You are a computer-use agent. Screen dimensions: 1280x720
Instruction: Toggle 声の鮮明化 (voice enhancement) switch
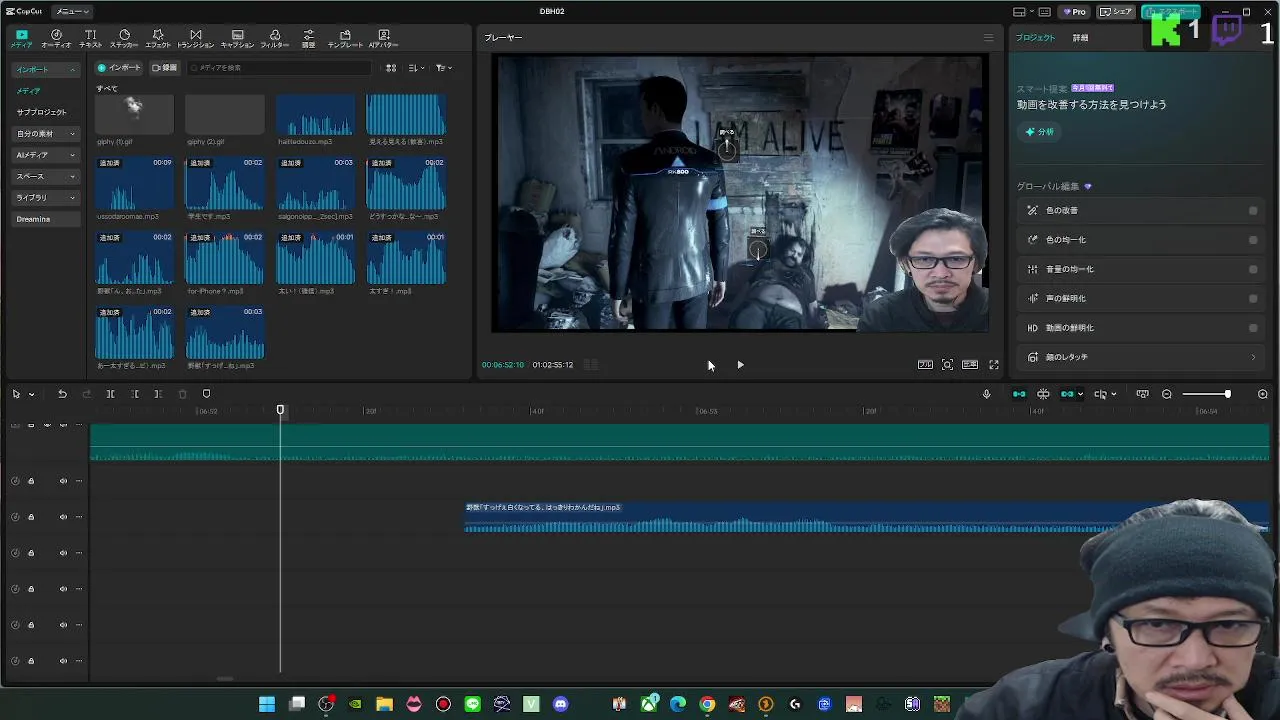click(x=1253, y=298)
